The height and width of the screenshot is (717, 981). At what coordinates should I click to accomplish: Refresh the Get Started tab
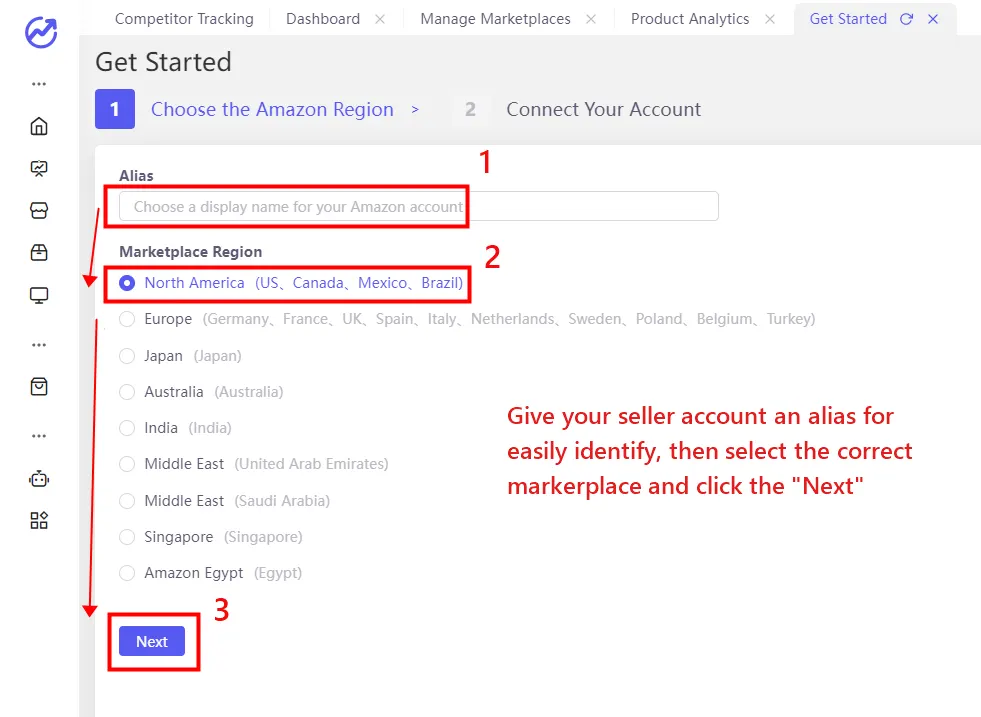click(907, 18)
